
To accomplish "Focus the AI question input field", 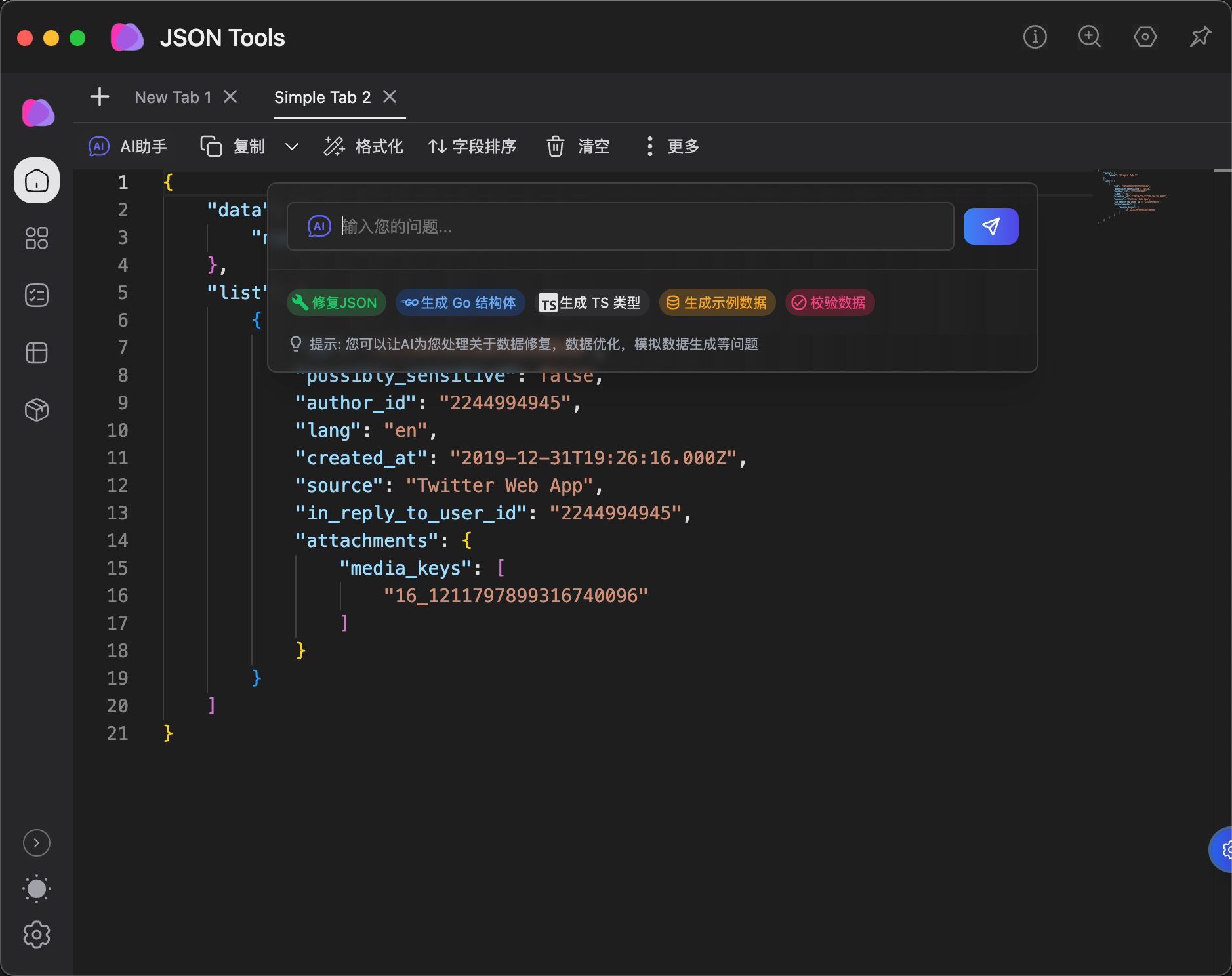I will pos(621,226).
